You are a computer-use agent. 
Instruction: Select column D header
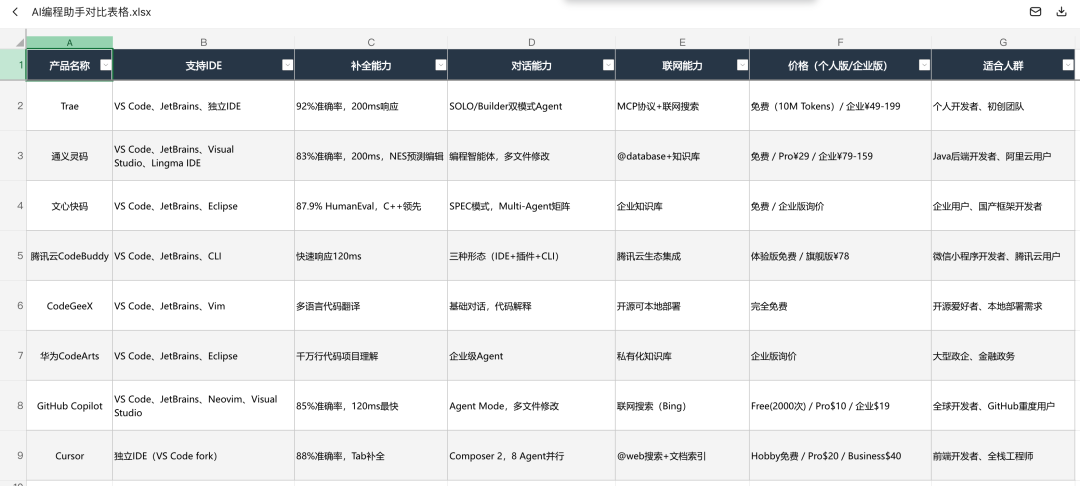[531, 42]
